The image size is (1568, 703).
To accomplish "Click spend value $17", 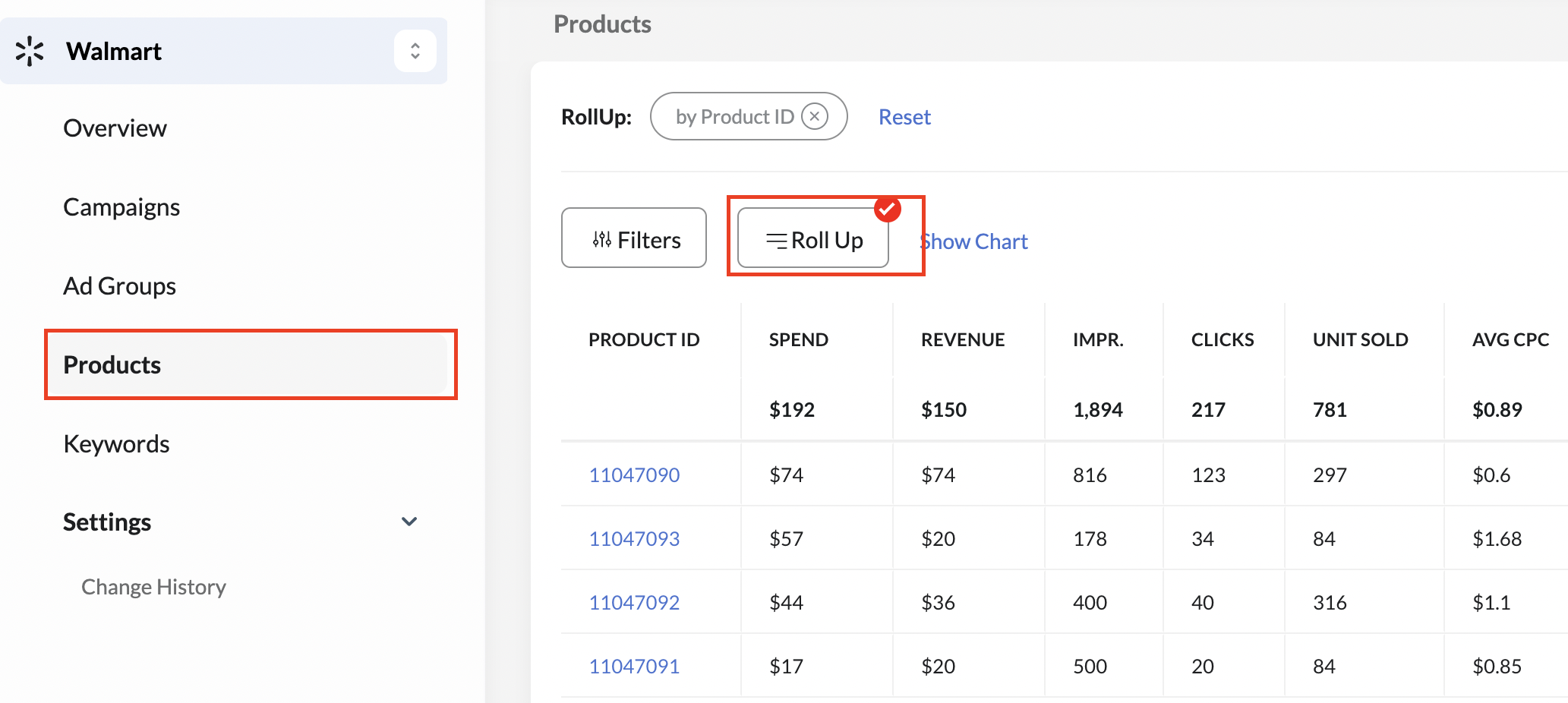I will point(787,667).
